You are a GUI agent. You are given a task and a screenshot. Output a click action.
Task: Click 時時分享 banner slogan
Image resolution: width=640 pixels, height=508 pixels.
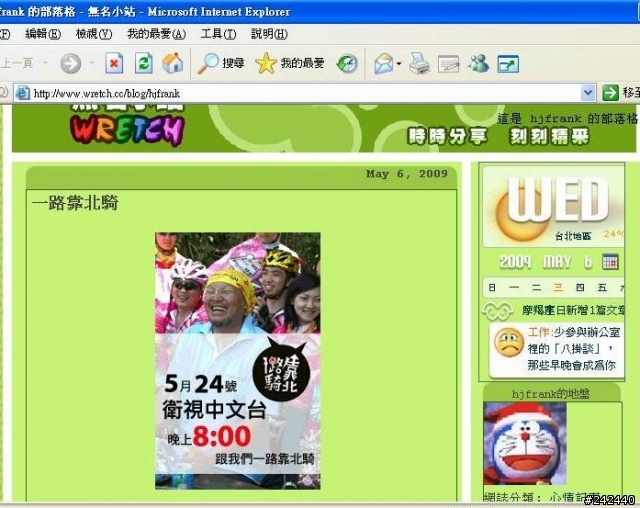click(448, 136)
